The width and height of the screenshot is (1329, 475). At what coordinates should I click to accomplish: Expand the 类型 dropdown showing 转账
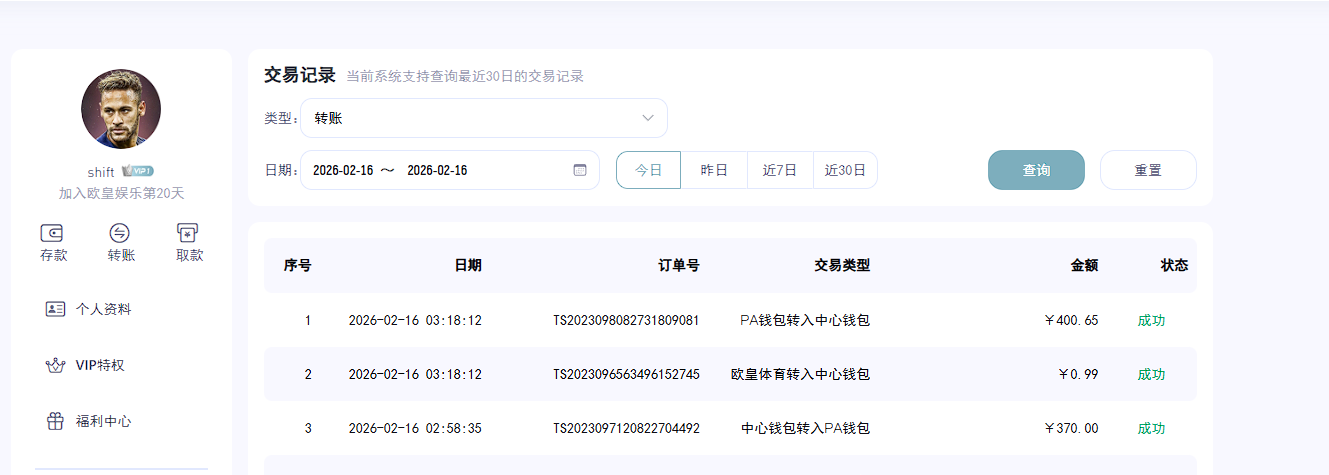483,118
